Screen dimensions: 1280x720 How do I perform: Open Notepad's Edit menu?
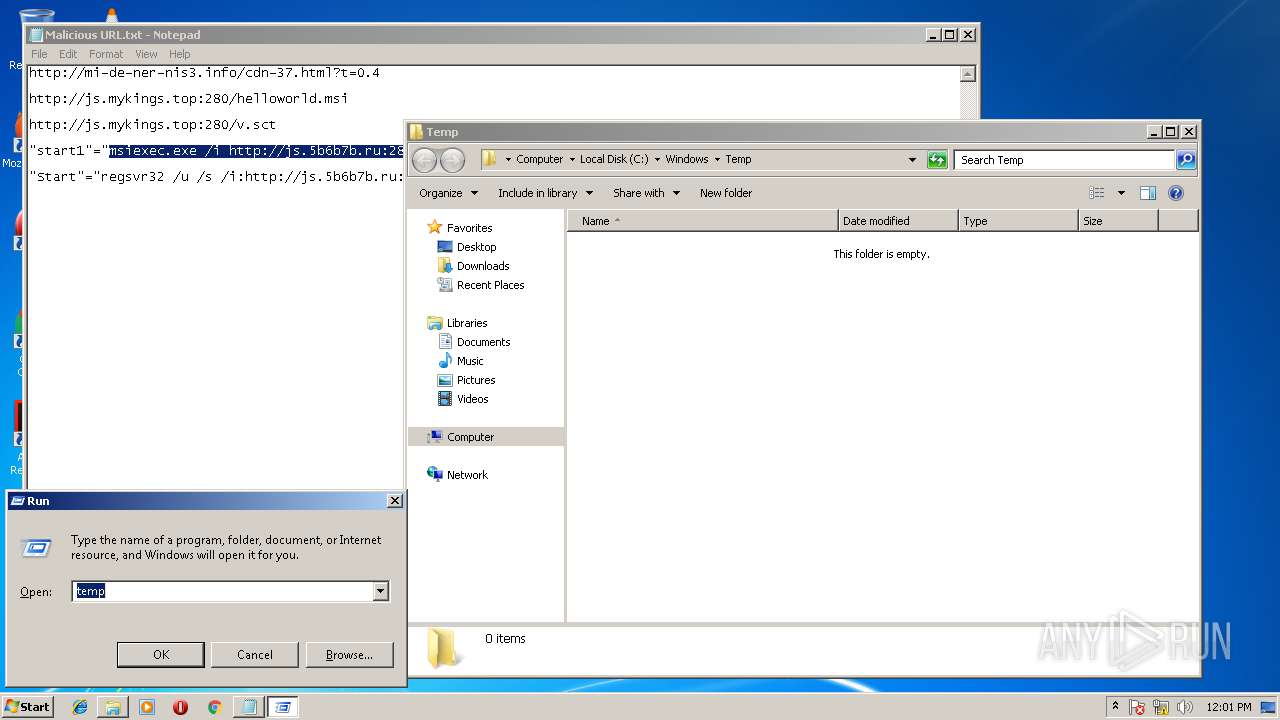click(x=68, y=54)
